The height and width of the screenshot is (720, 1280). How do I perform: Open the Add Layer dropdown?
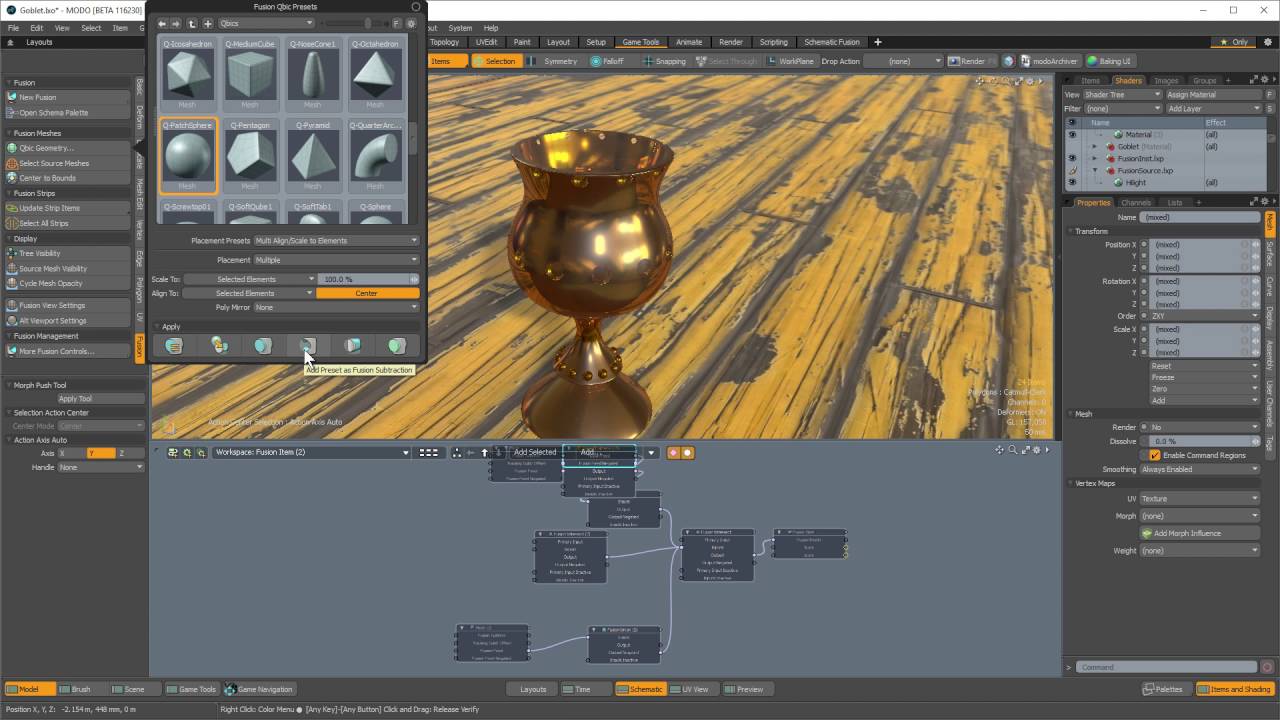coord(1214,108)
